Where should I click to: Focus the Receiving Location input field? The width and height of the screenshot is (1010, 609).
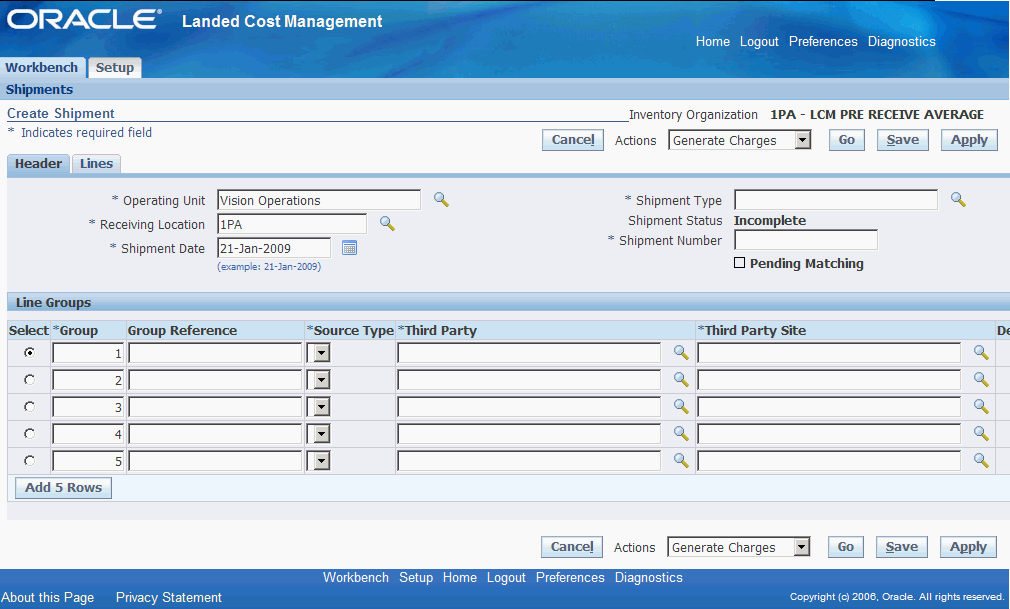tap(292, 224)
